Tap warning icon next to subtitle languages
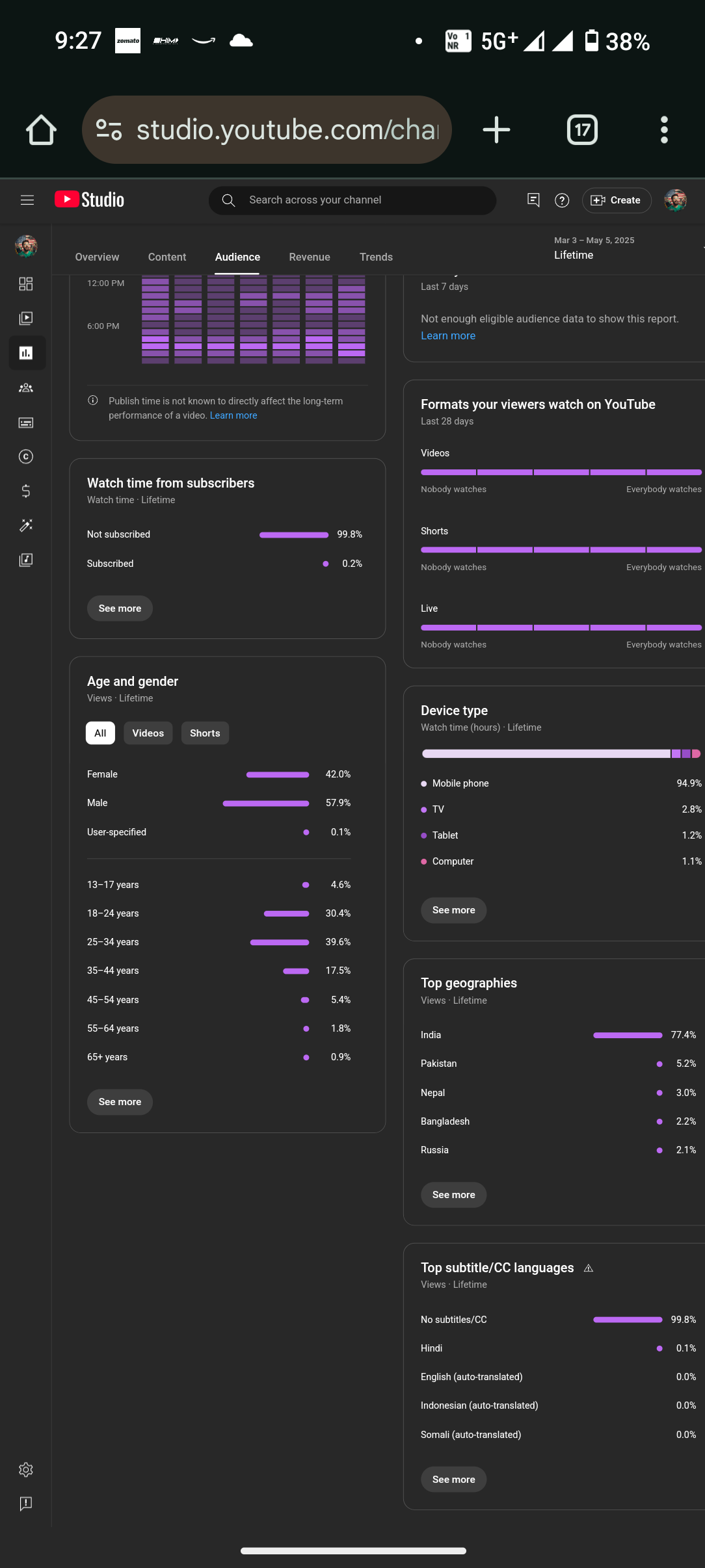 pyautogui.click(x=589, y=1268)
